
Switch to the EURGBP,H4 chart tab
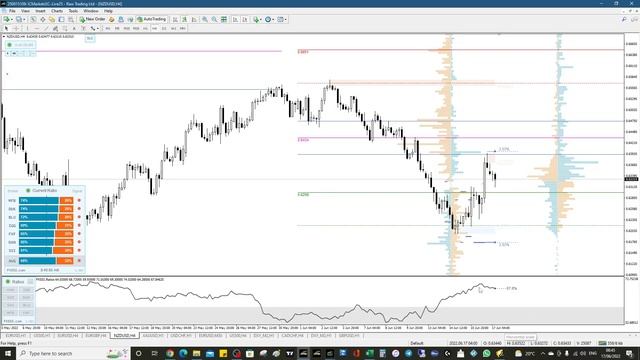coord(96,336)
